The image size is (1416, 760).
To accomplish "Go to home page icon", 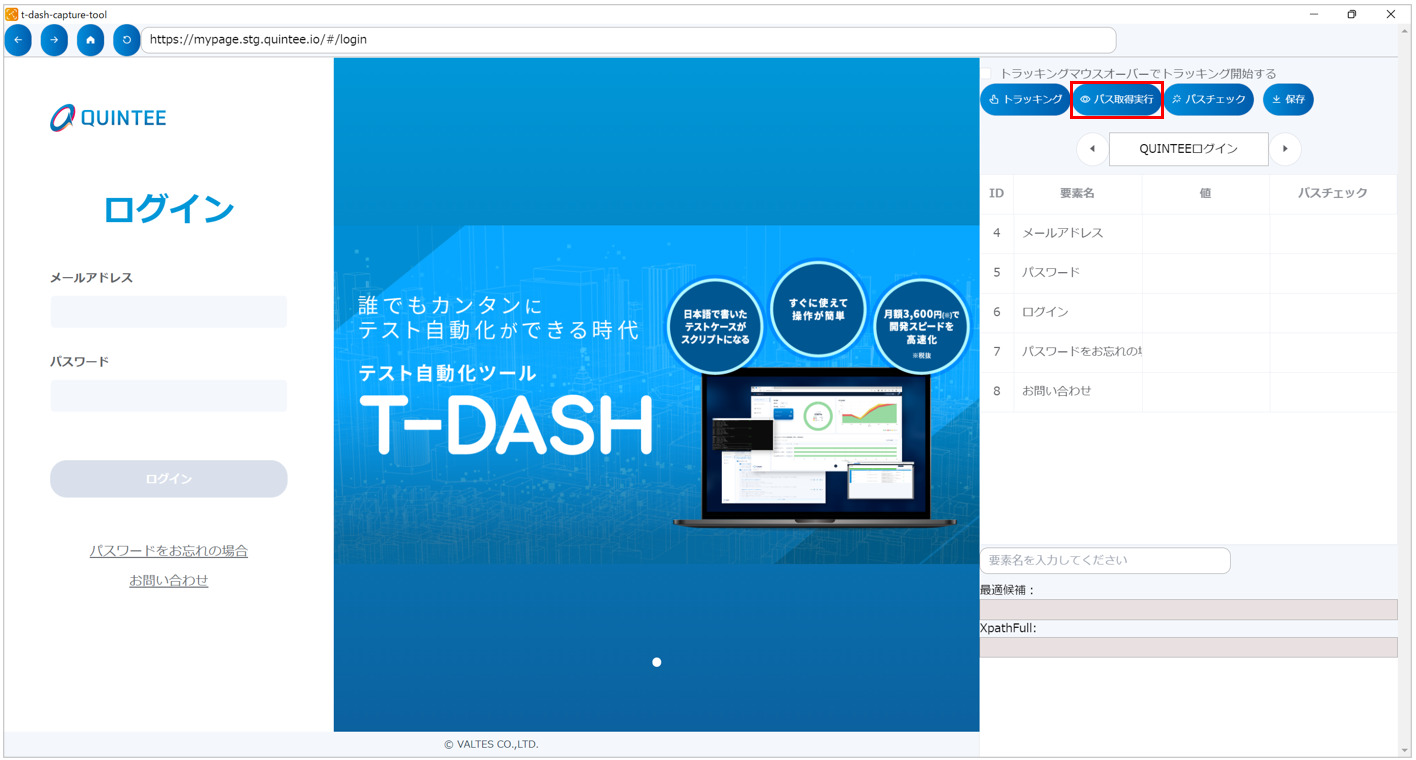I will coord(90,40).
